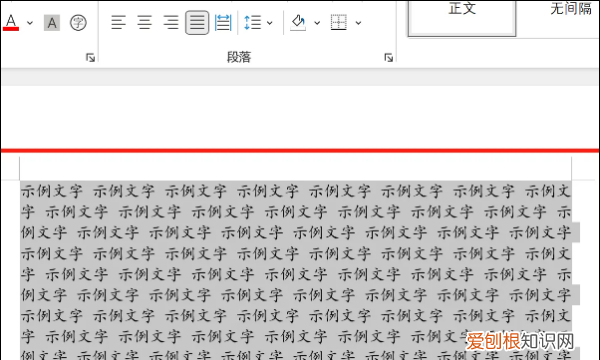Apply distributed alignment
Screen dimensions: 600x360
[223, 23]
